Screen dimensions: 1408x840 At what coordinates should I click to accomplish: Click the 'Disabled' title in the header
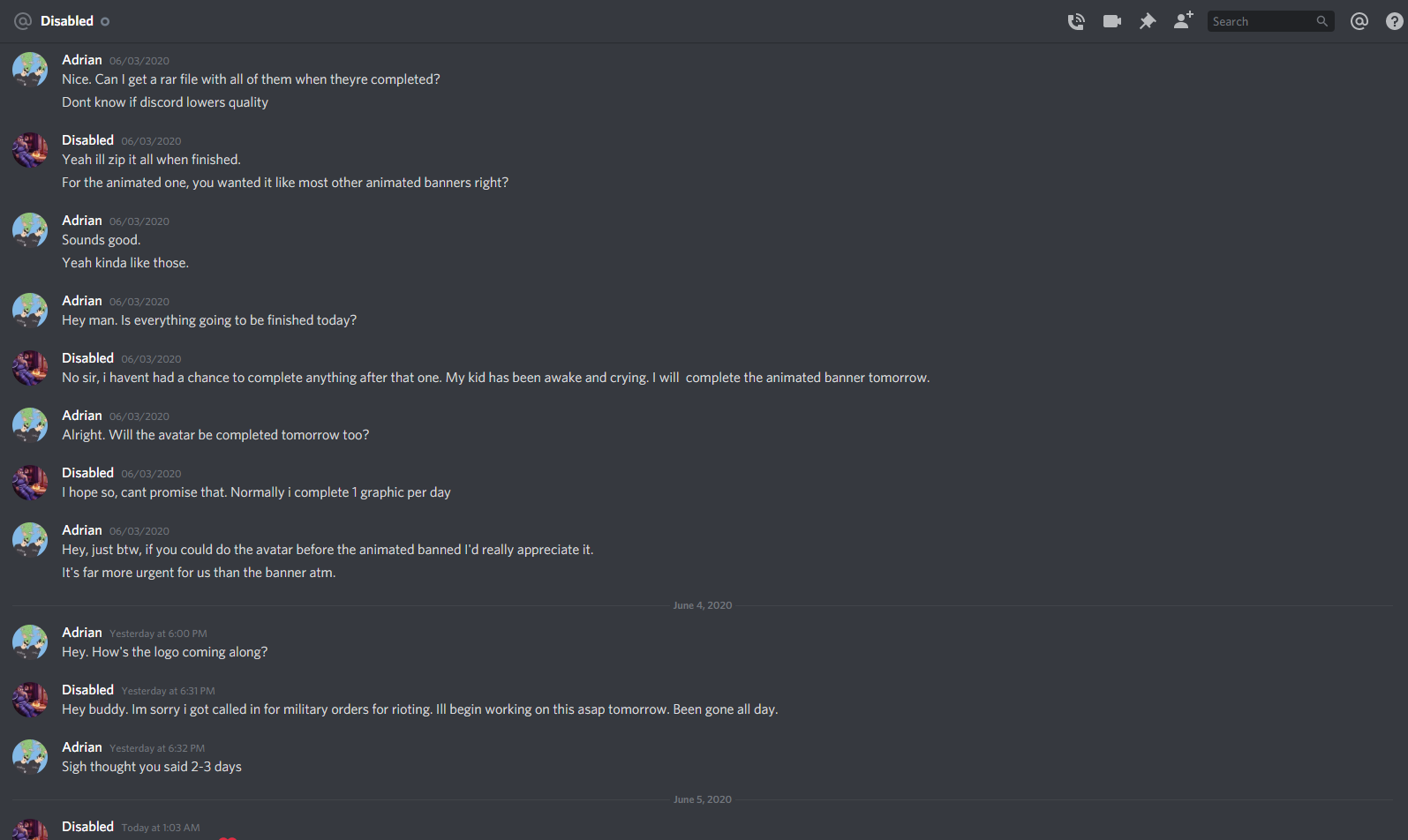(67, 21)
